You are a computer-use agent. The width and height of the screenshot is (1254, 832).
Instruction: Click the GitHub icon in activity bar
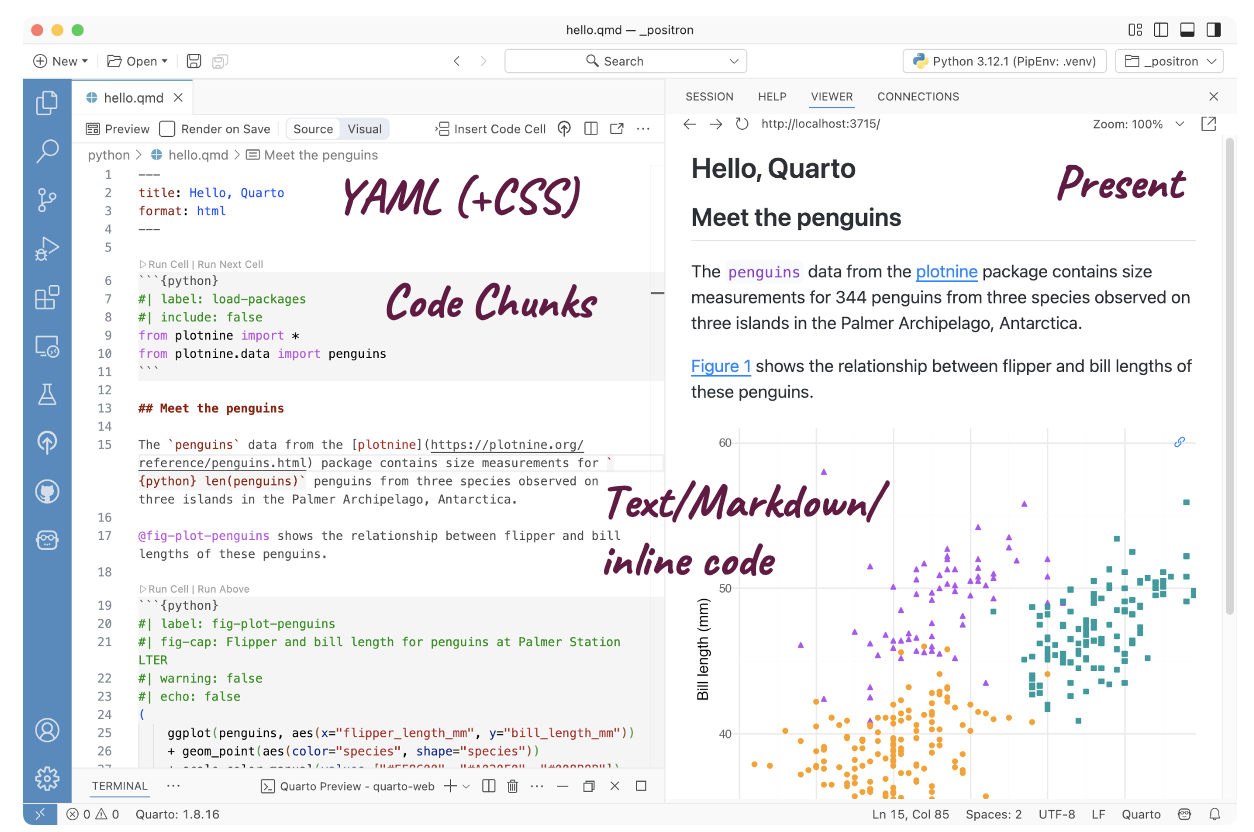pyautogui.click(x=47, y=491)
